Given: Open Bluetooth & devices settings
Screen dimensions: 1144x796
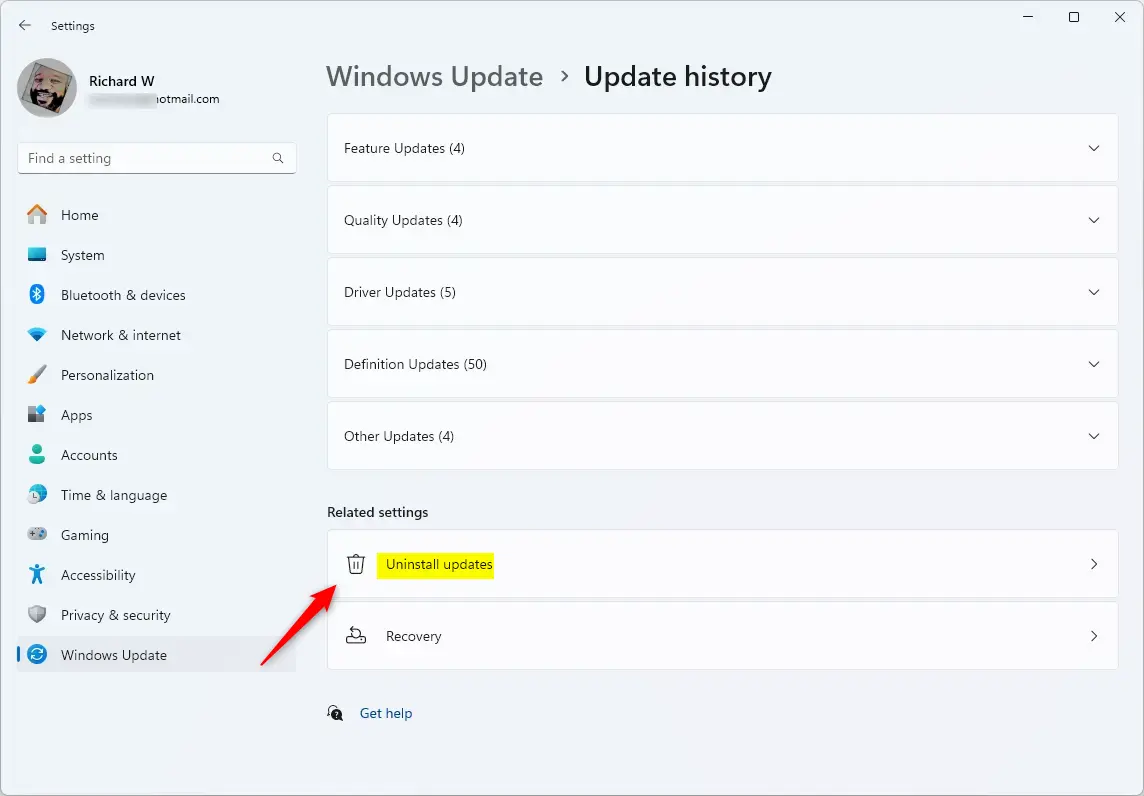Looking at the screenshot, I should coord(38,295).
